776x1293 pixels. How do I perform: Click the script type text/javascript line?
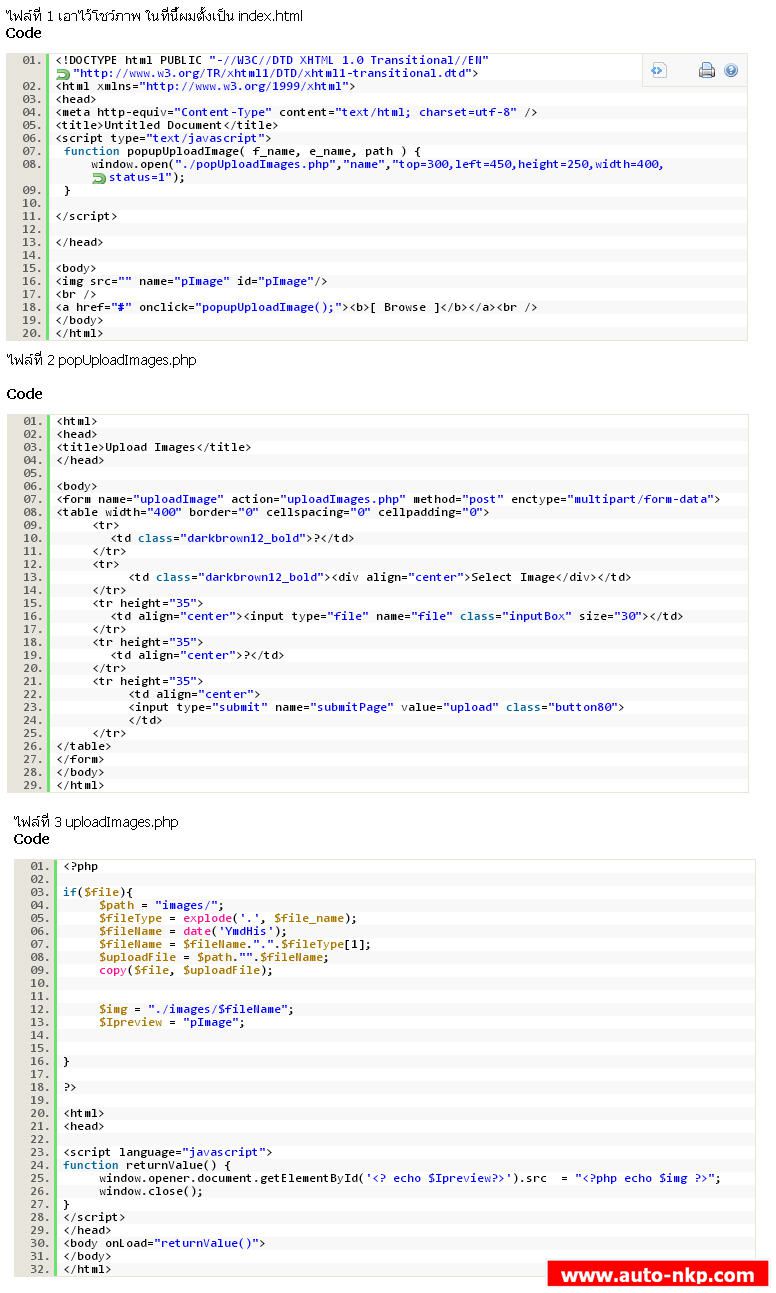pyautogui.click(x=163, y=138)
